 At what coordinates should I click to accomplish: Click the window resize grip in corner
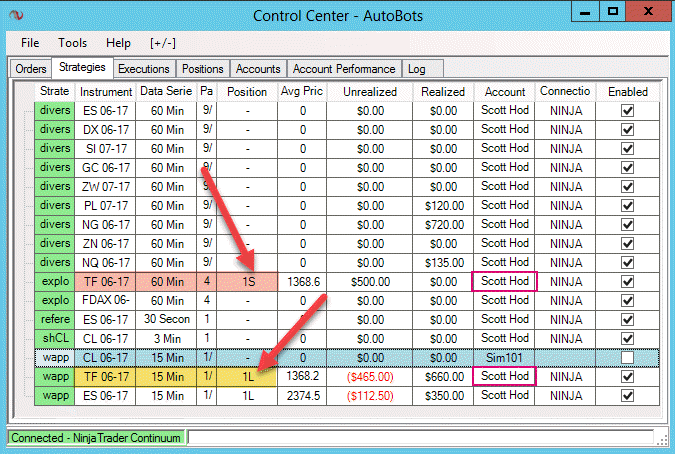point(663,439)
